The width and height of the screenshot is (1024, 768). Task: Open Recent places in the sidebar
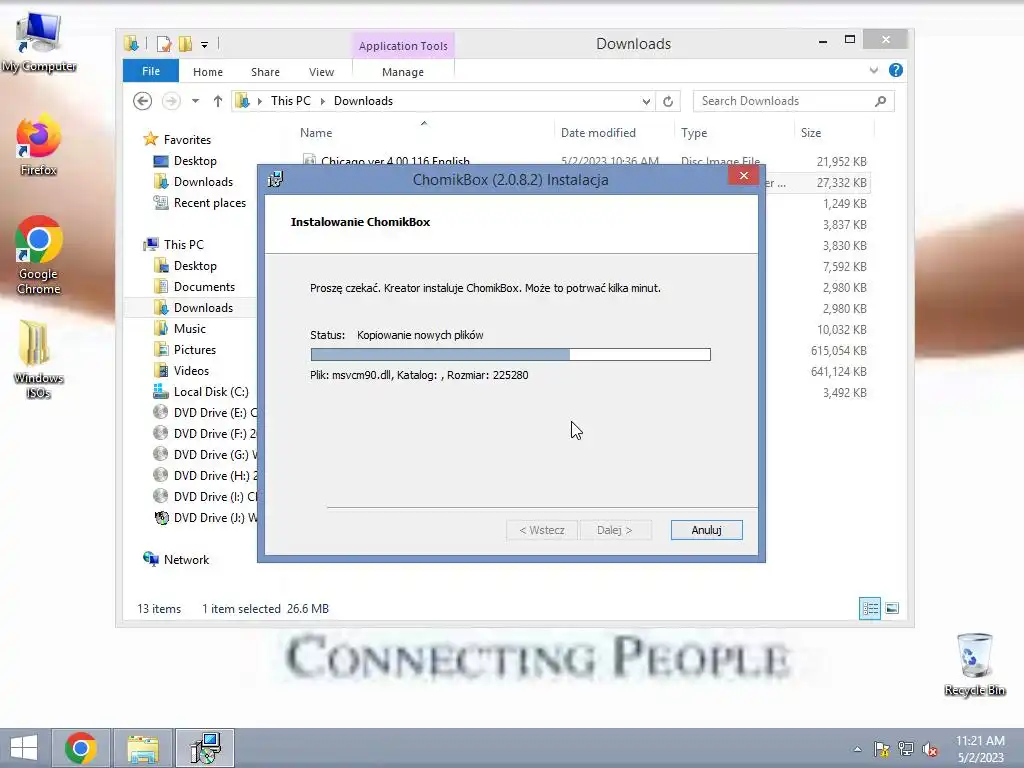(210, 203)
